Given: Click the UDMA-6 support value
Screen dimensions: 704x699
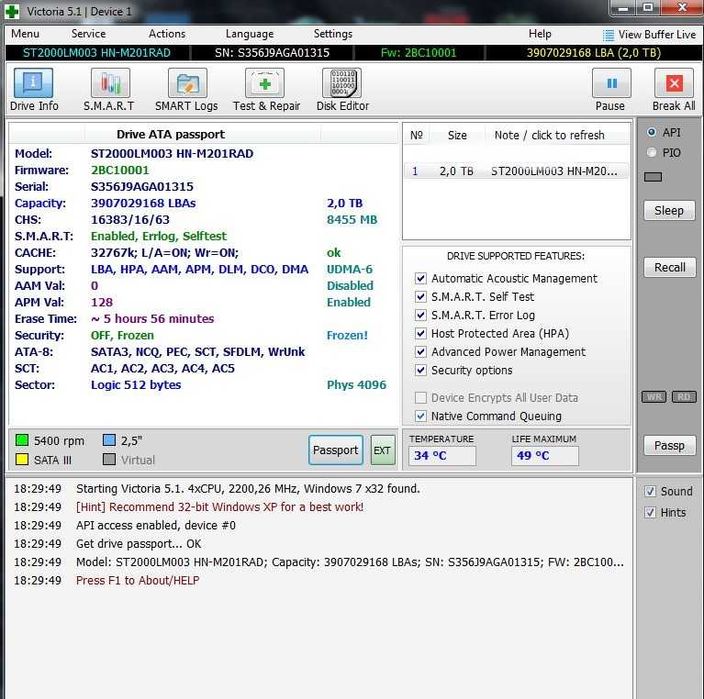Looking at the screenshot, I should 350,269.
